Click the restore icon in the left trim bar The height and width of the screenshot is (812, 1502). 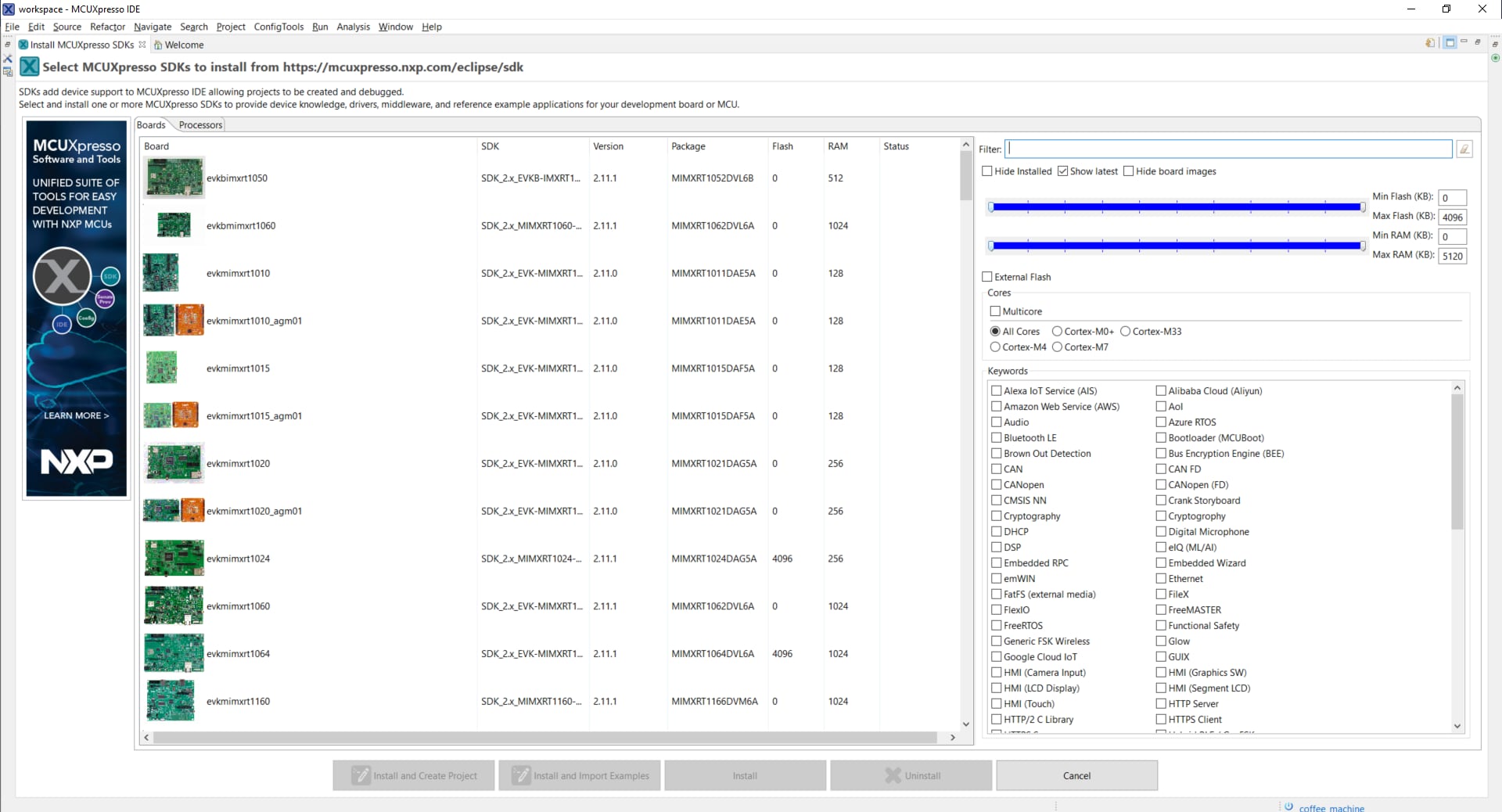click(8, 45)
